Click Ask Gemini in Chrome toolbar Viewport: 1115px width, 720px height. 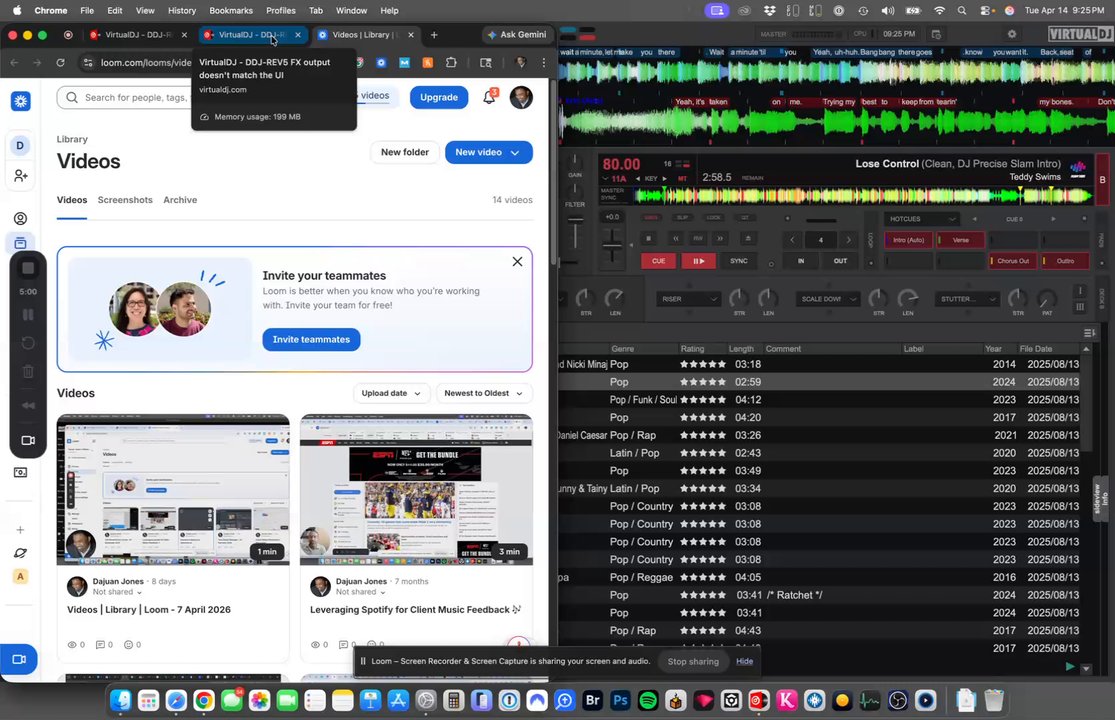coord(517,35)
